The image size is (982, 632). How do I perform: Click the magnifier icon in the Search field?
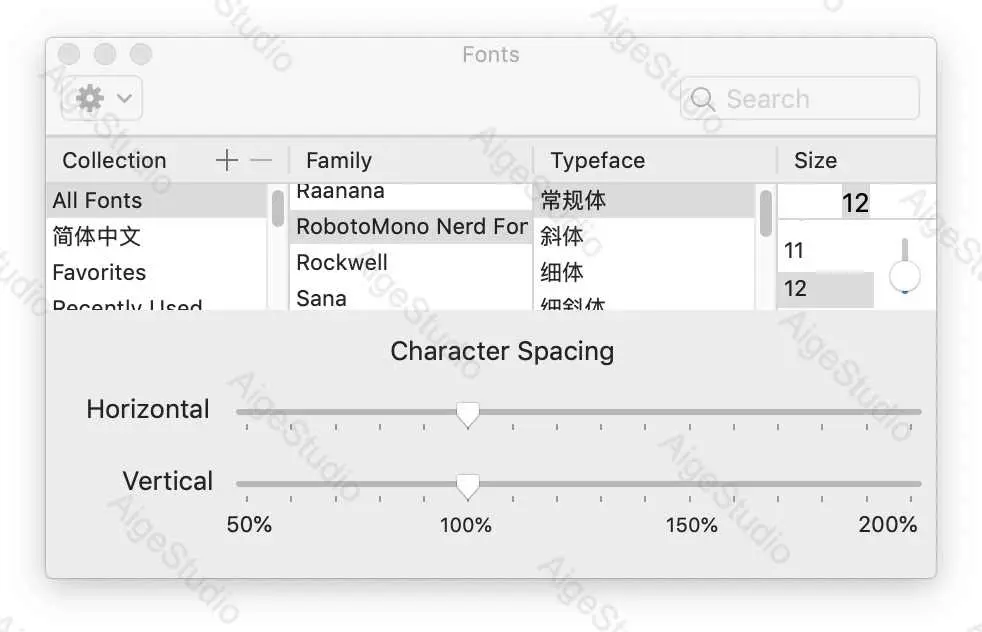(702, 98)
